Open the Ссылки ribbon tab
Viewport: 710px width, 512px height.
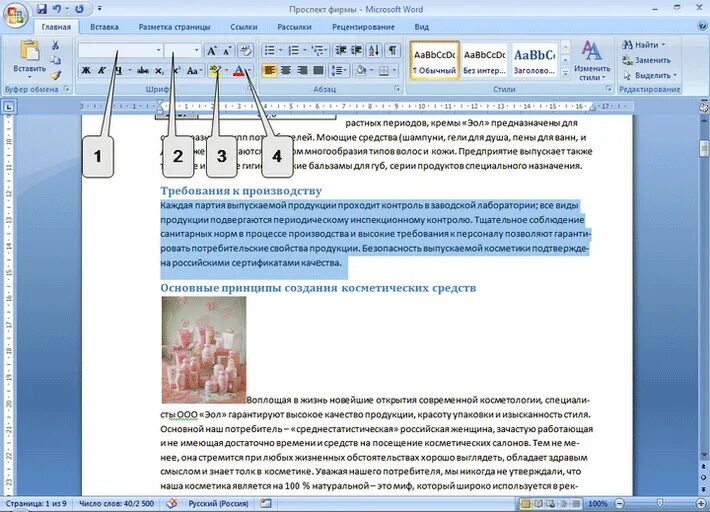pos(244,27)
